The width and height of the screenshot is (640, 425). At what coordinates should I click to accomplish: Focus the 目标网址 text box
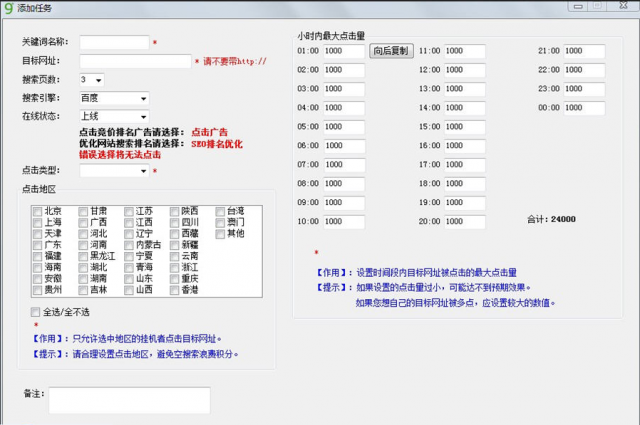point(134,61)
